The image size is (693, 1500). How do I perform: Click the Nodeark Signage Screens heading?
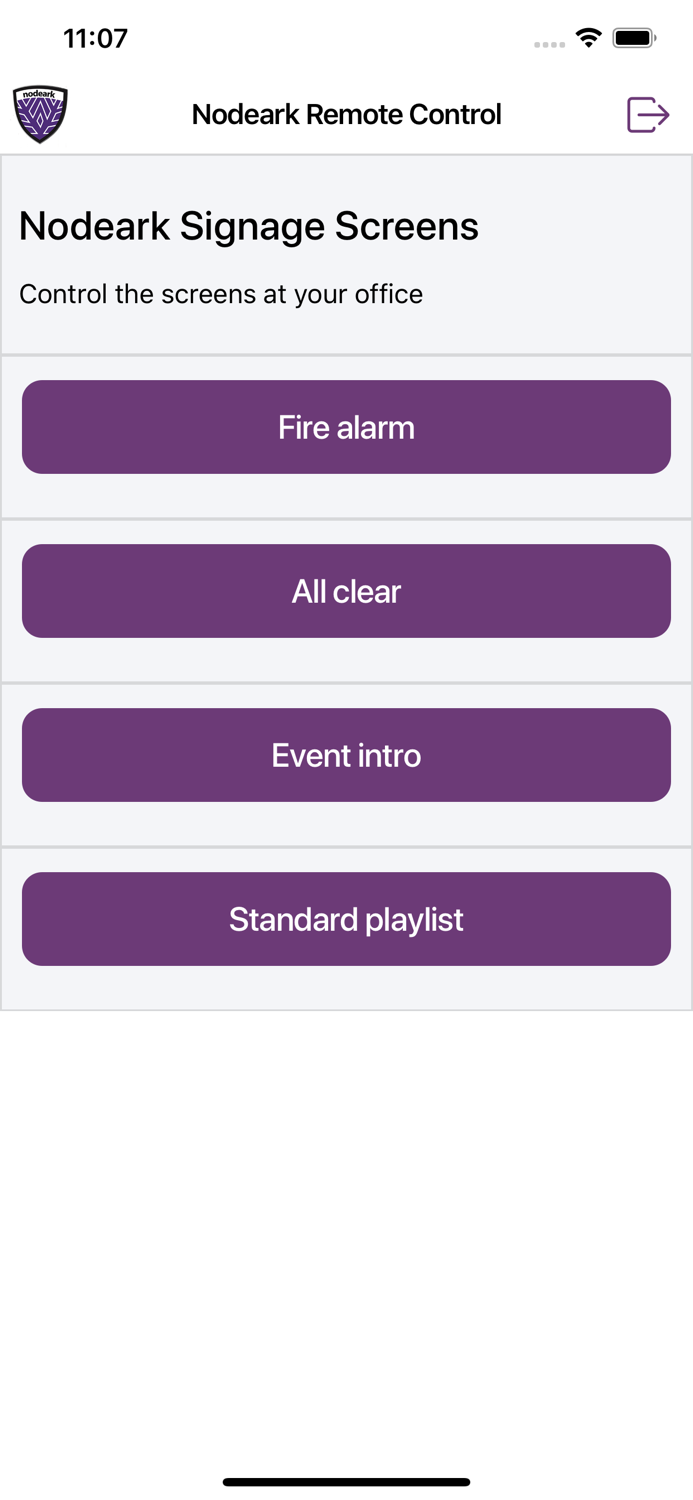tap(248, 226)
